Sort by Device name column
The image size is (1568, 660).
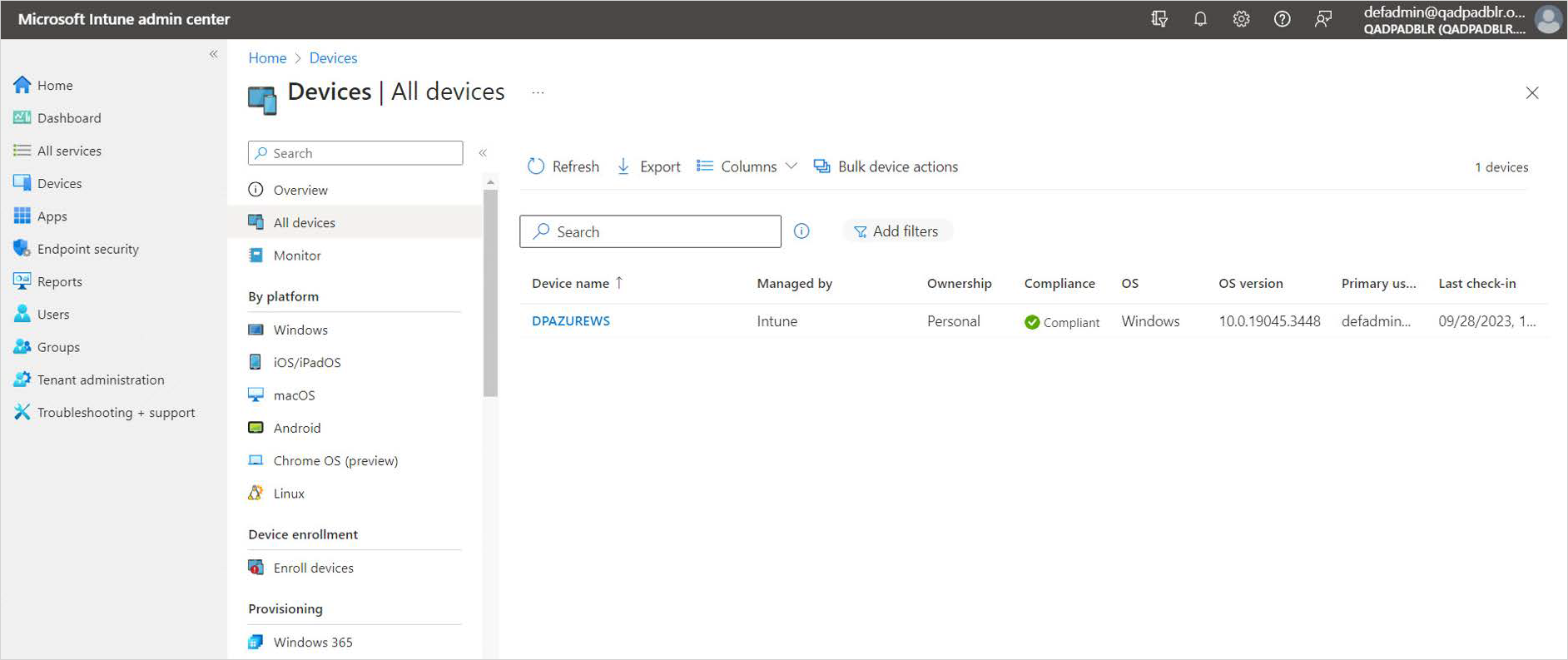[x=578, y=283]
